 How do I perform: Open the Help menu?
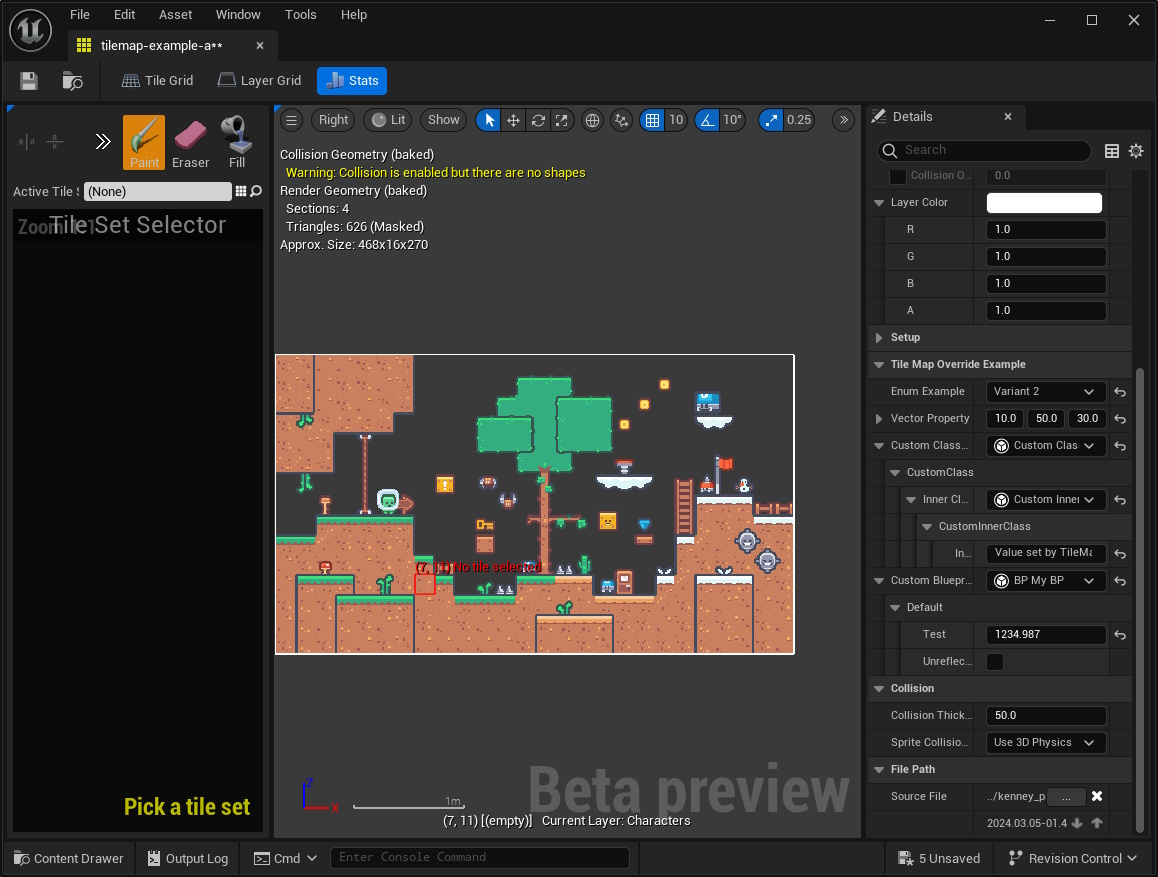pyautogui.click(x=354, y=15)
